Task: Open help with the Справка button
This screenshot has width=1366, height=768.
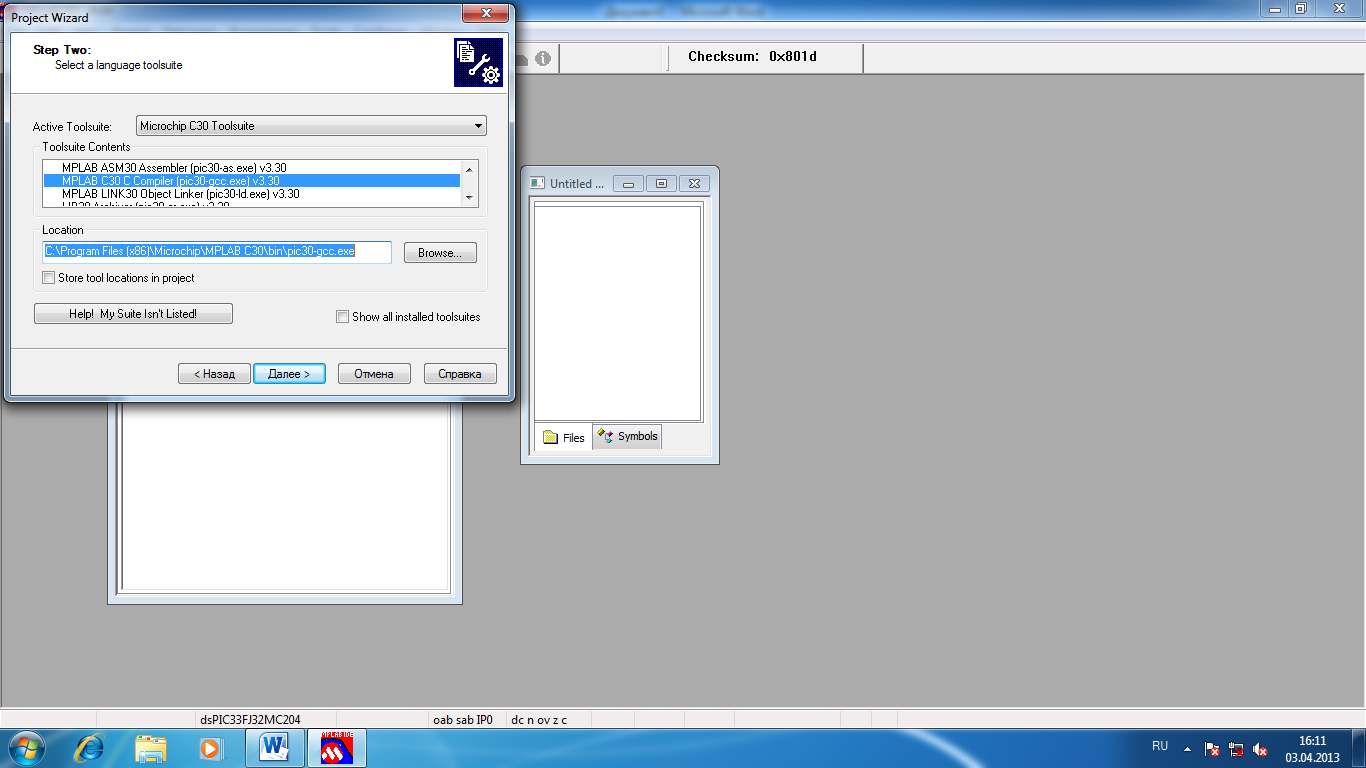Action: point(460,374)
